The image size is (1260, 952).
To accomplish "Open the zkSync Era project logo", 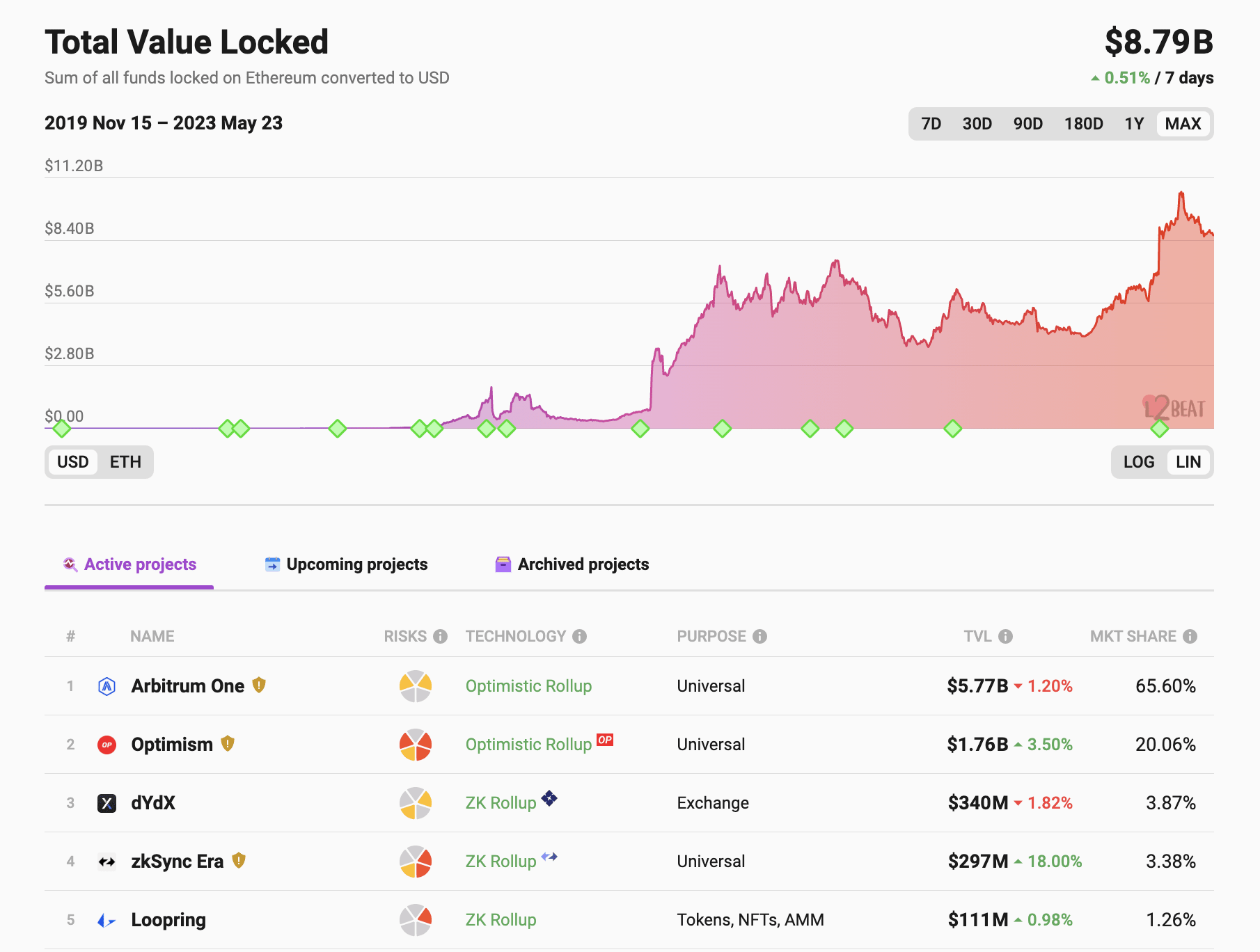I will click(106, 861).
